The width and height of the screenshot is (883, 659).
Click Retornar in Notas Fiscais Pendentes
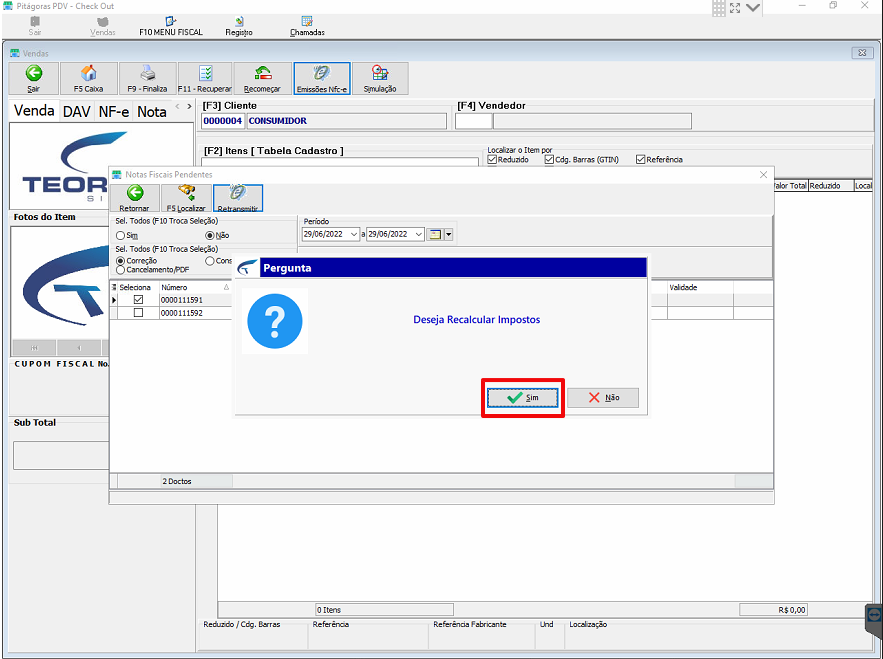(x=135, y=198)
